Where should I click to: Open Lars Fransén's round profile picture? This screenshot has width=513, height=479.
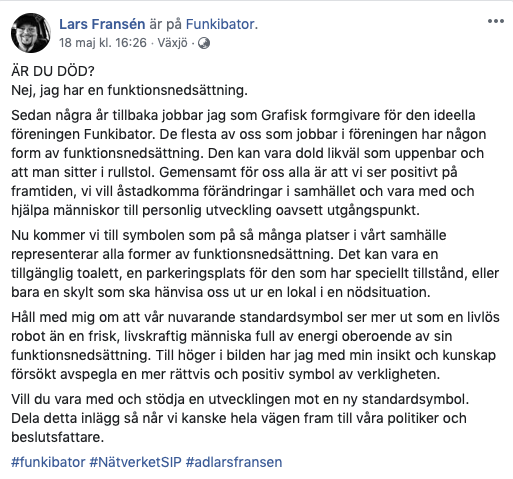[x=31, y=33]
